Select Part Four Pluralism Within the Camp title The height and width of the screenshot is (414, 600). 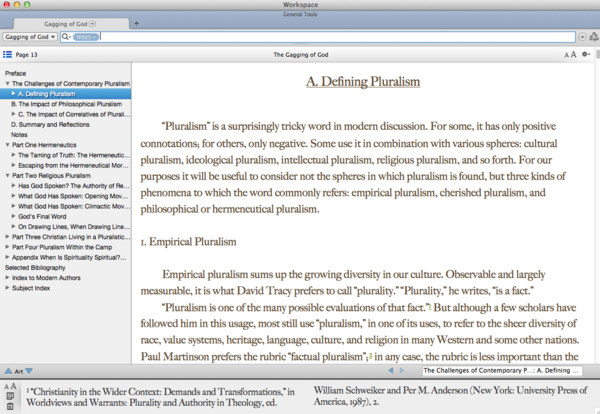coord(62,247)
